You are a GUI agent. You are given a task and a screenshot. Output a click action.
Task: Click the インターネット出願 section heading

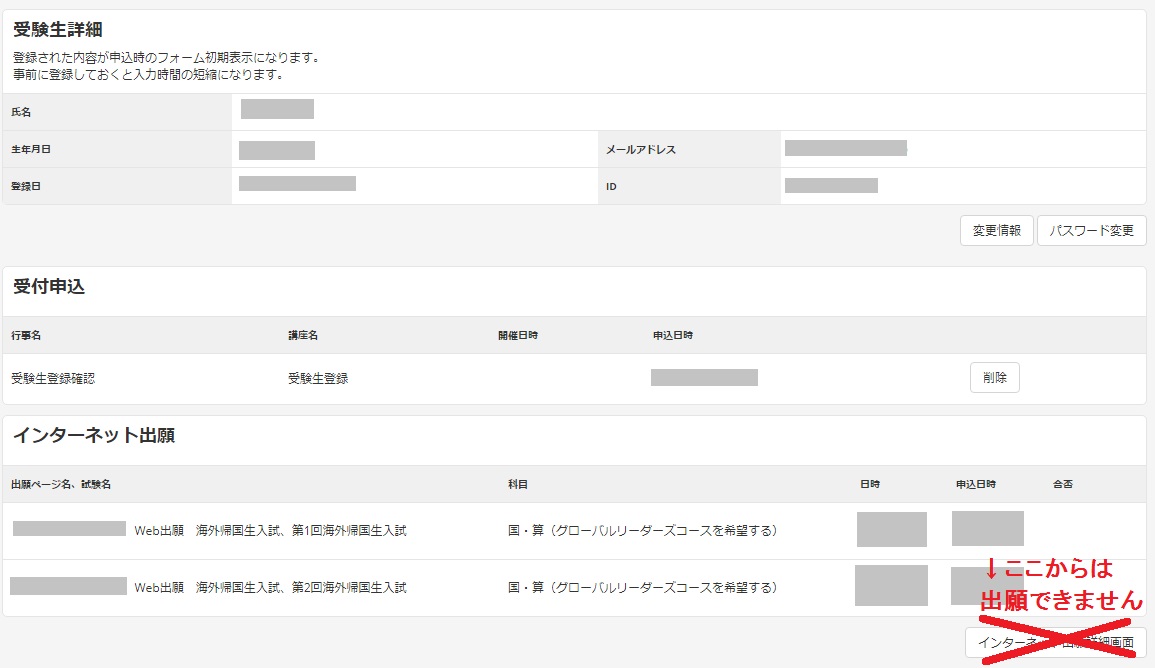pos(94,435)
